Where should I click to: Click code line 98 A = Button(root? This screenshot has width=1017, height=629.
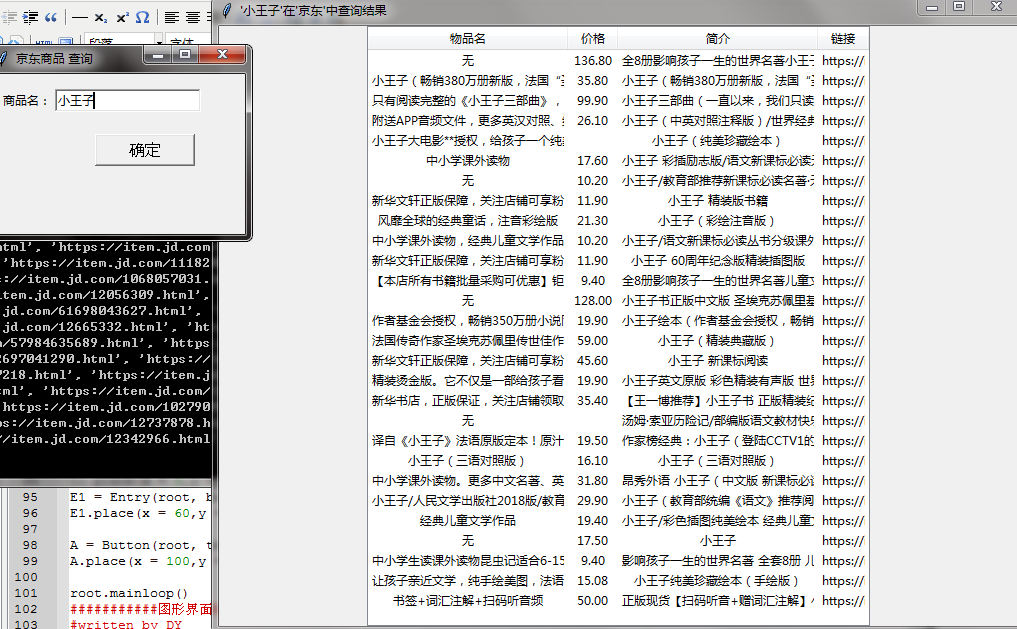[140, 545]
